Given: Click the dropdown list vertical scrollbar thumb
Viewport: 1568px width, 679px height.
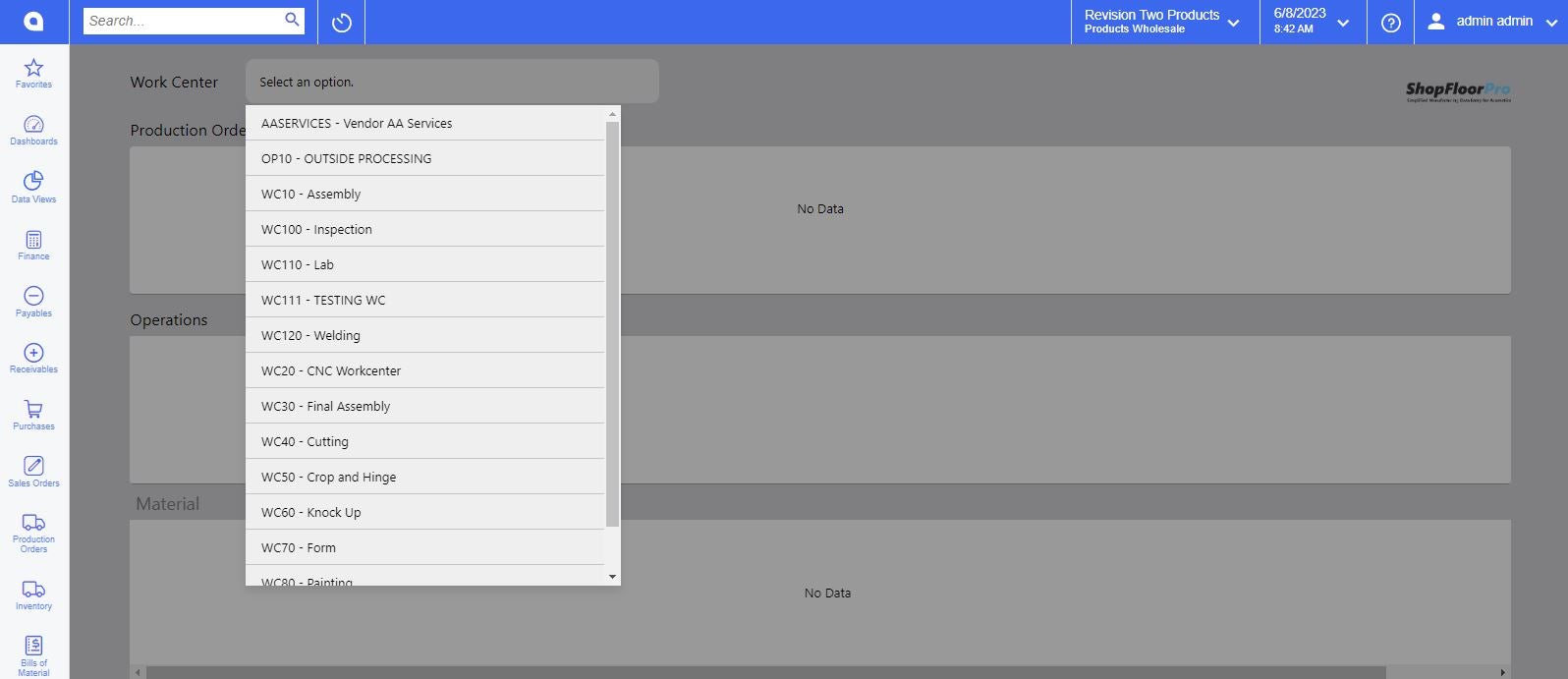Looking at the screenshot, I should (x=613, y=324).
